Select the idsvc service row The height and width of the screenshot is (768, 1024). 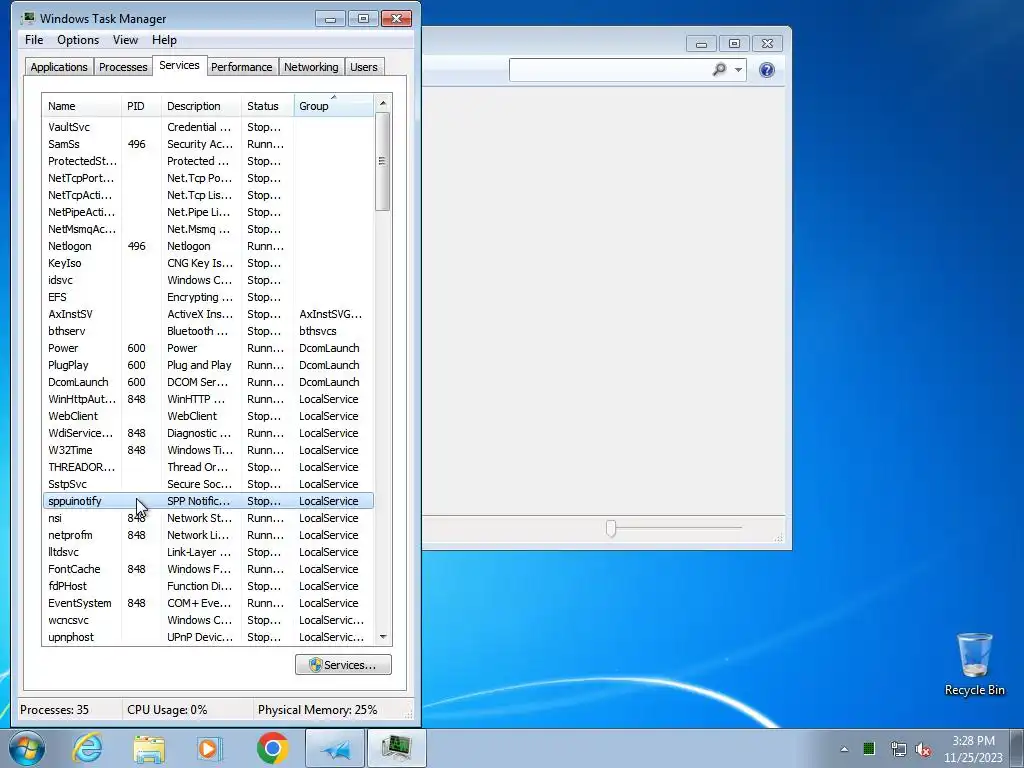point(208,280)
